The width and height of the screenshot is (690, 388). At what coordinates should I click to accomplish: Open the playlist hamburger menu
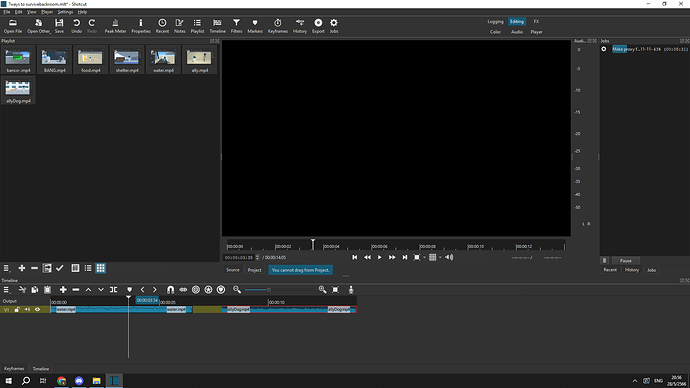pyautogui.click(x=7, y=268)
